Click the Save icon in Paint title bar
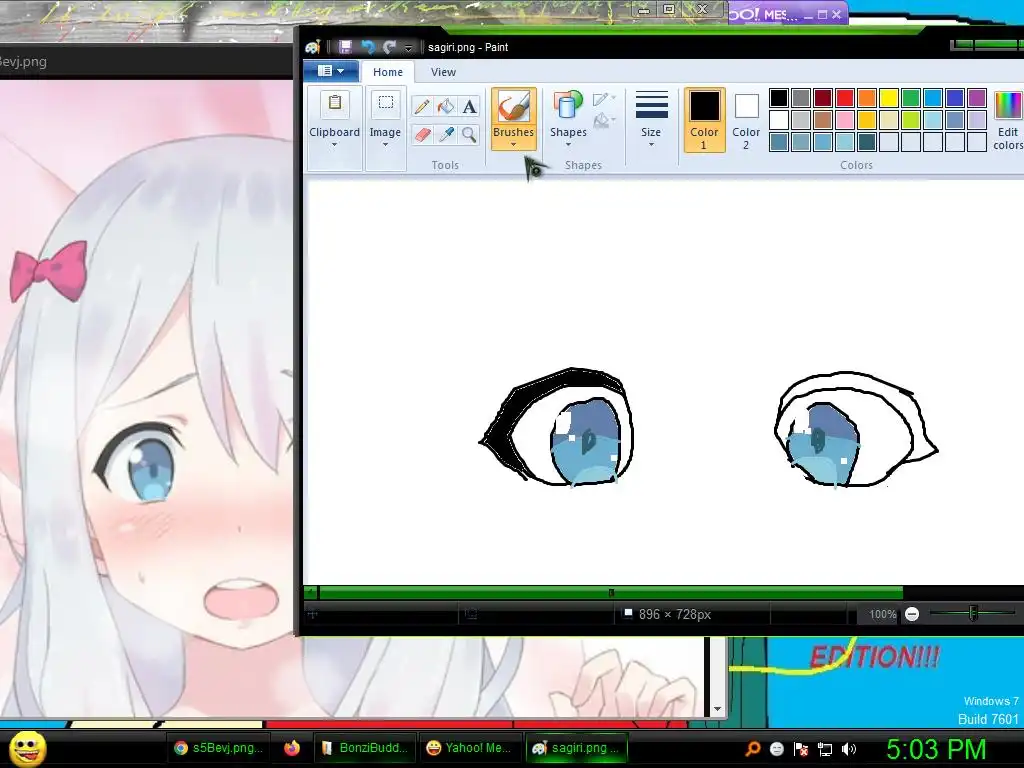Screen dimensions: 1024x768 point(345,46)
